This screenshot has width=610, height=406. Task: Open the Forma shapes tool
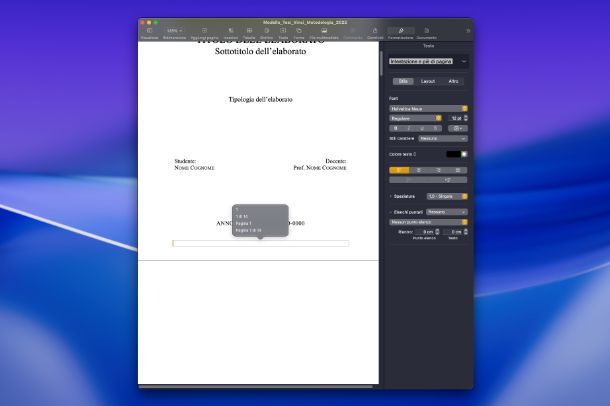[299, 33]
